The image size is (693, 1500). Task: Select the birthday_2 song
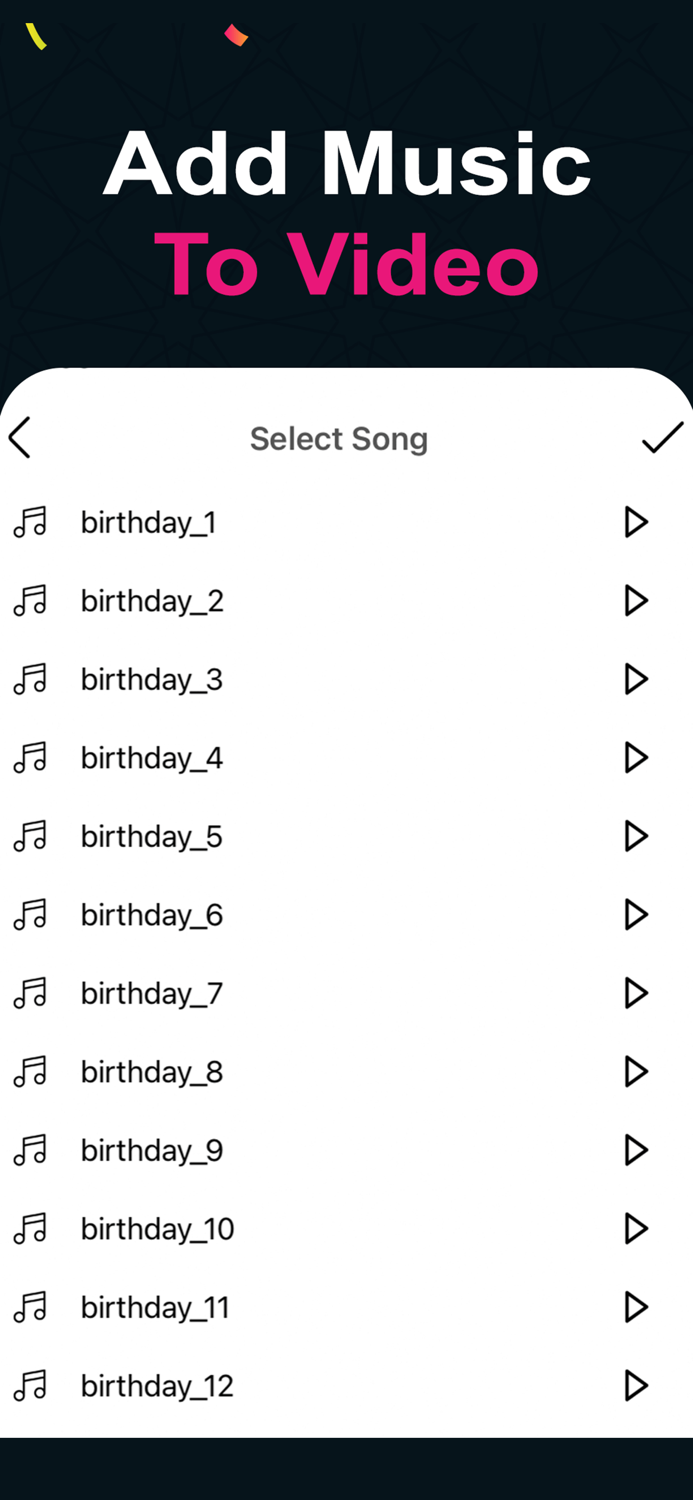[152, 600]
